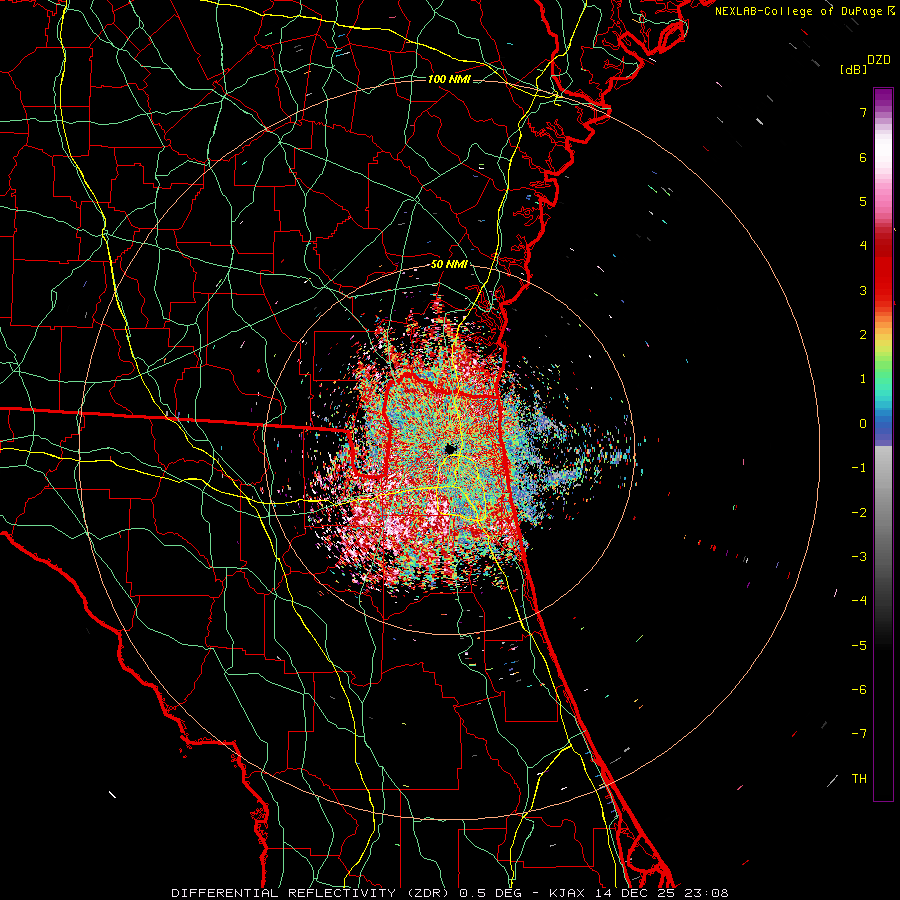Viewport: 900px width, 900px height.
Task: Click the 1 value on the scale
Action: point(863,379)
